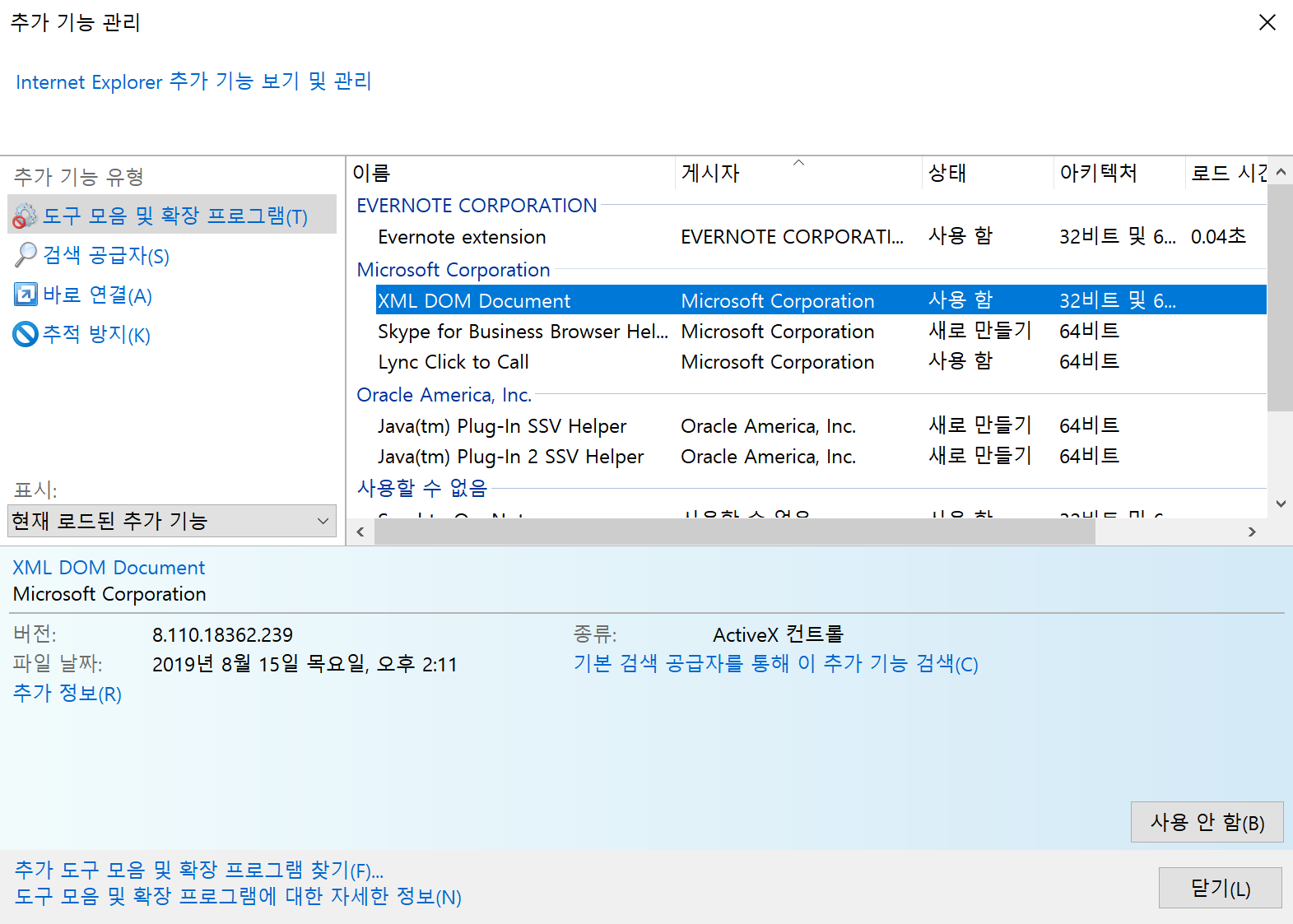Select the Lync Click to Call row
Viewport: 1293px width, 924px height.
(821, 362)
